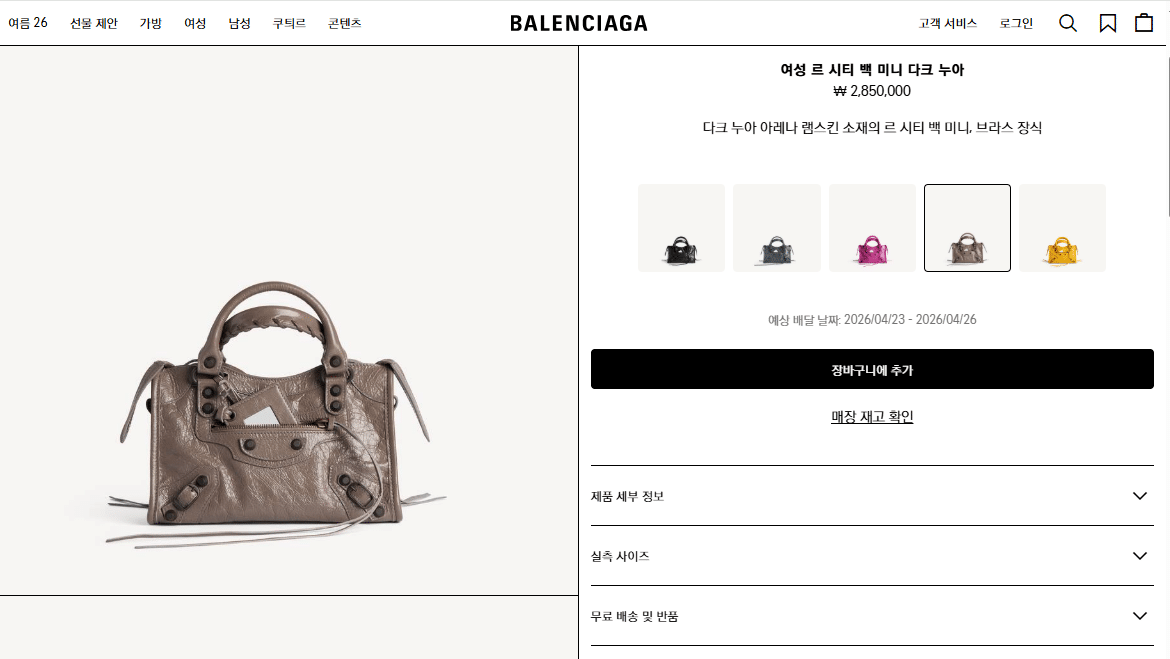The image size is (1170, 659).
Task: Click the main product bag image
Action: pyautogui.click(x=275, y=414)
